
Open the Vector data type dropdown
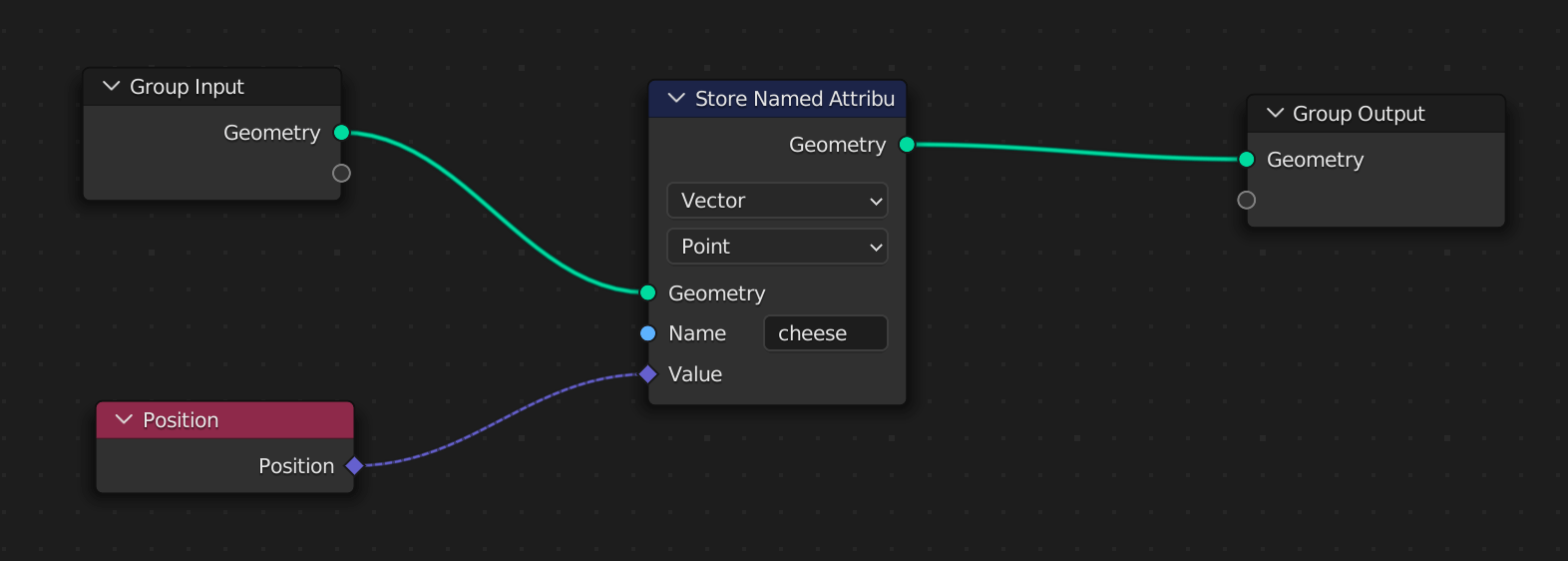click(777, 201)
